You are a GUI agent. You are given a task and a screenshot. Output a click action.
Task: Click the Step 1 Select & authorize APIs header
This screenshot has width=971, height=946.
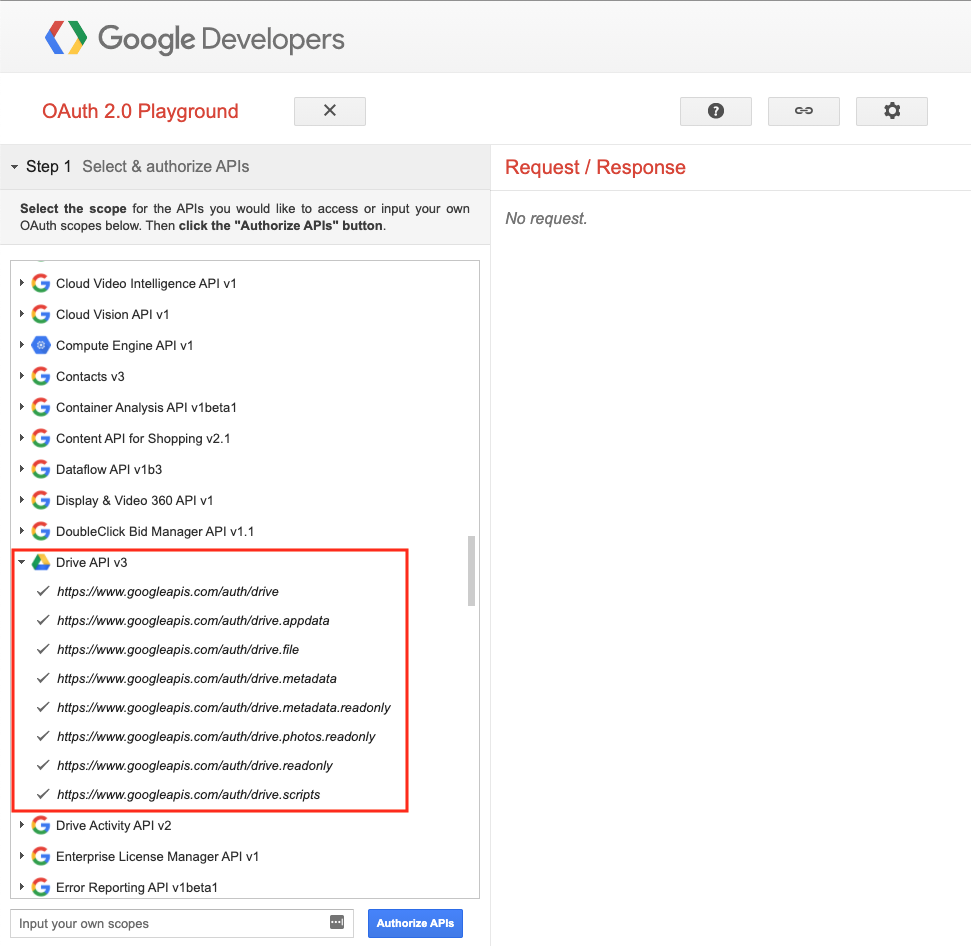(x=245, y=167)
